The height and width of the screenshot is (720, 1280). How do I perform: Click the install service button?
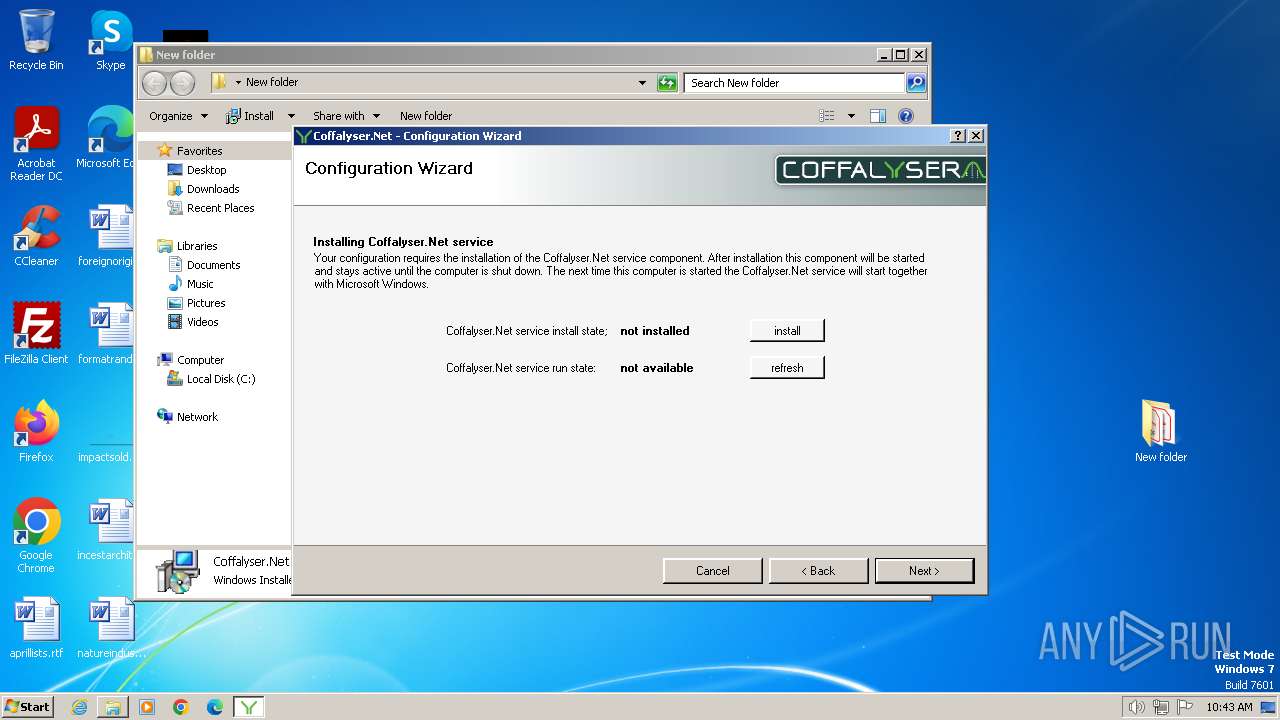787,330
